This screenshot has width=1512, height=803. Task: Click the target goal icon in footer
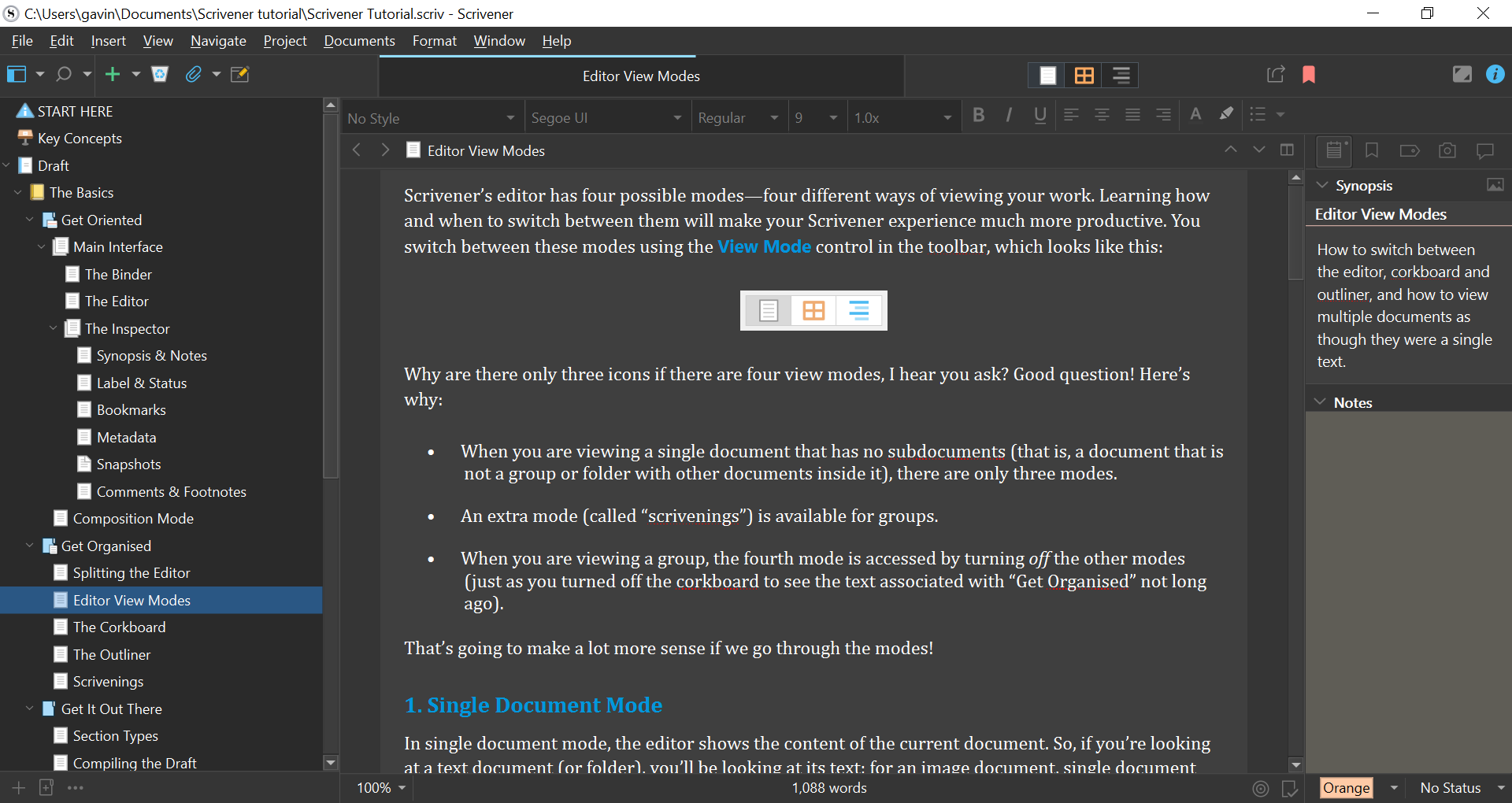(x=1261, y=788)
